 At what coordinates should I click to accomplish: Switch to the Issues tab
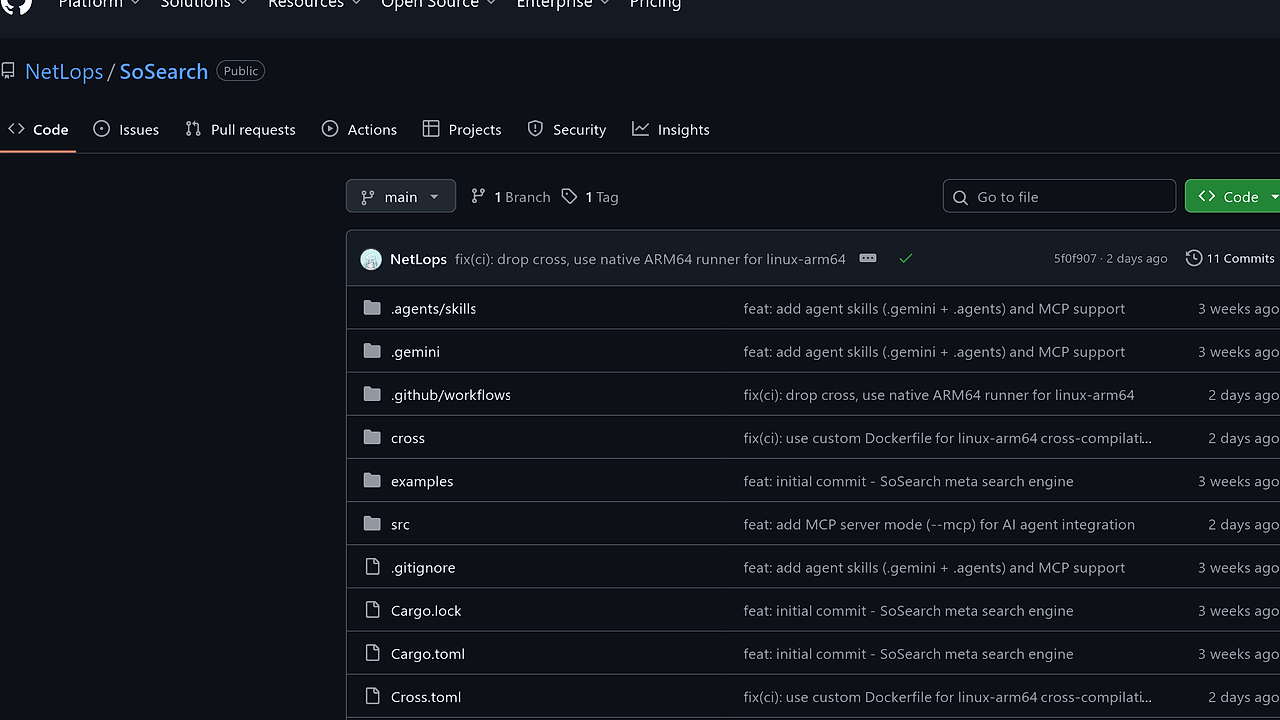coord(126,129)
